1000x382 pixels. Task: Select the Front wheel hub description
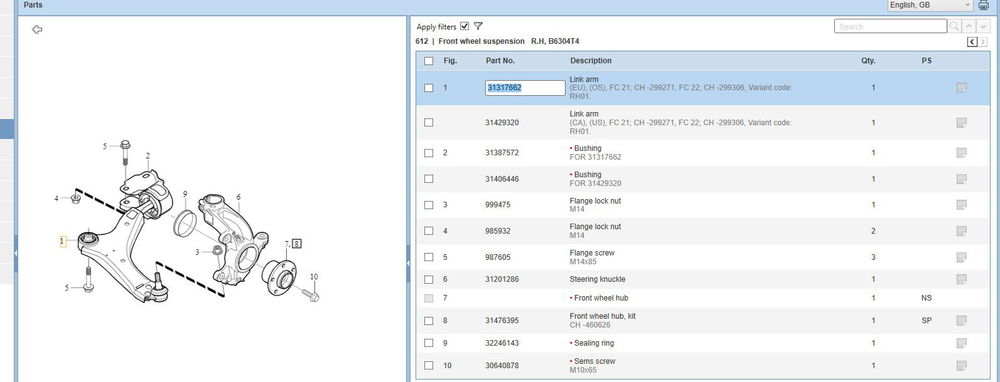[x=601, y=298]
